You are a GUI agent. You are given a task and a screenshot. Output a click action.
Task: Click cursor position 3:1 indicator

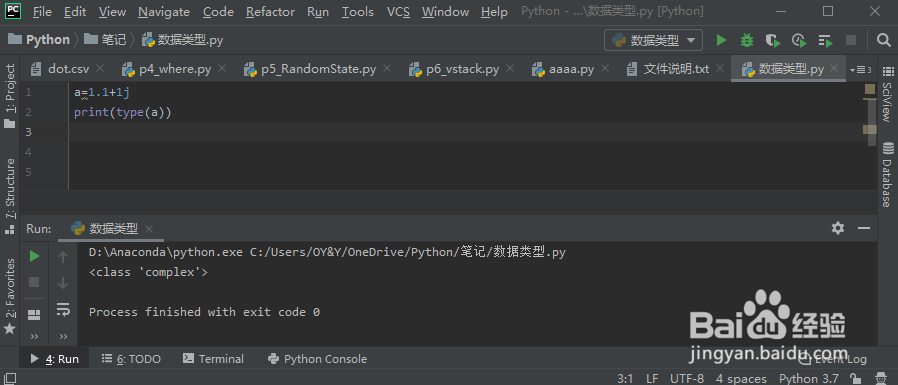pos(625,379)
